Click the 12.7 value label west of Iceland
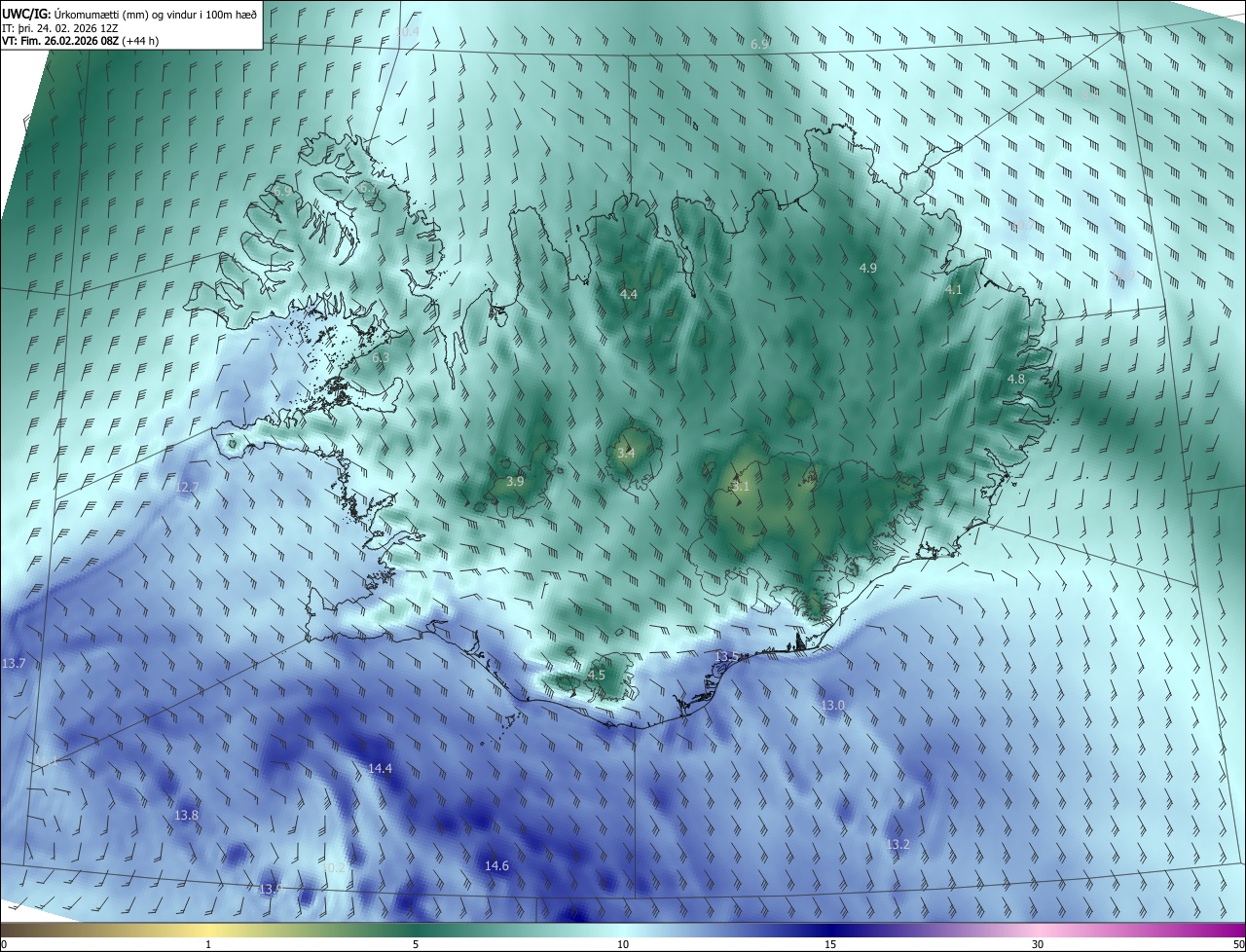The height and width of the screenshot is (952, 1246). click(187, 487)
